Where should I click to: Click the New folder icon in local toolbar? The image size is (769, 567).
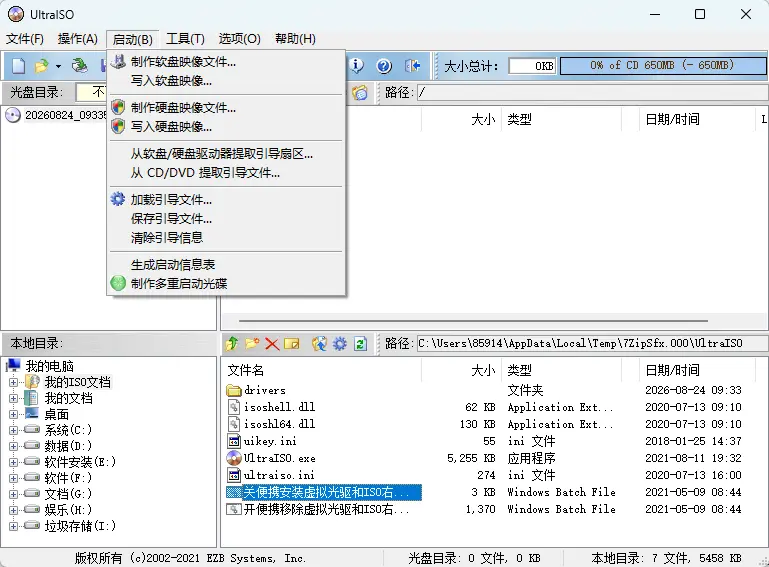[x=252, y=343]
